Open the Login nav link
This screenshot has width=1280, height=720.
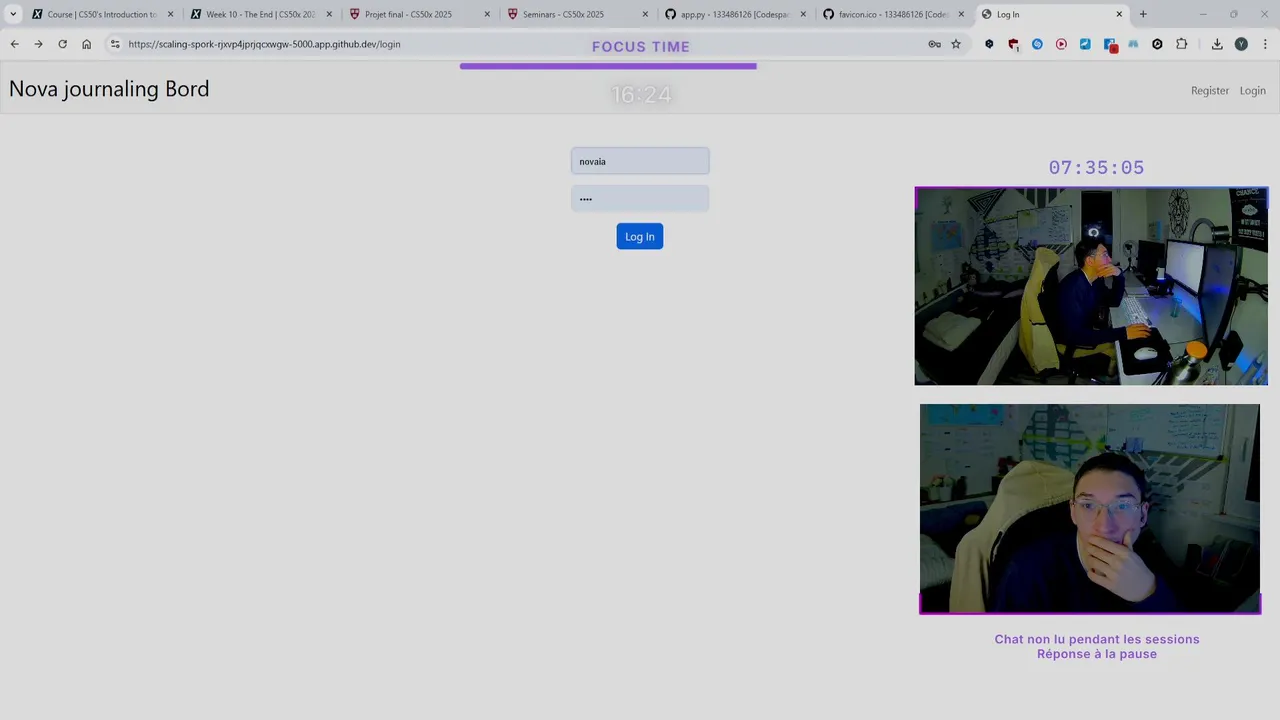click(x=1253, y=90)
